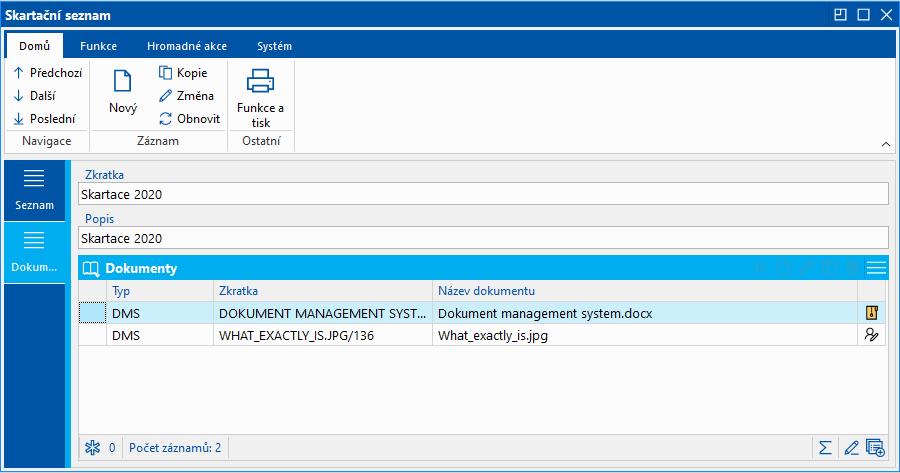Open the Hromadné akce tab
The width and height of the screenshot is (900, 473).
tap(186, 46)
